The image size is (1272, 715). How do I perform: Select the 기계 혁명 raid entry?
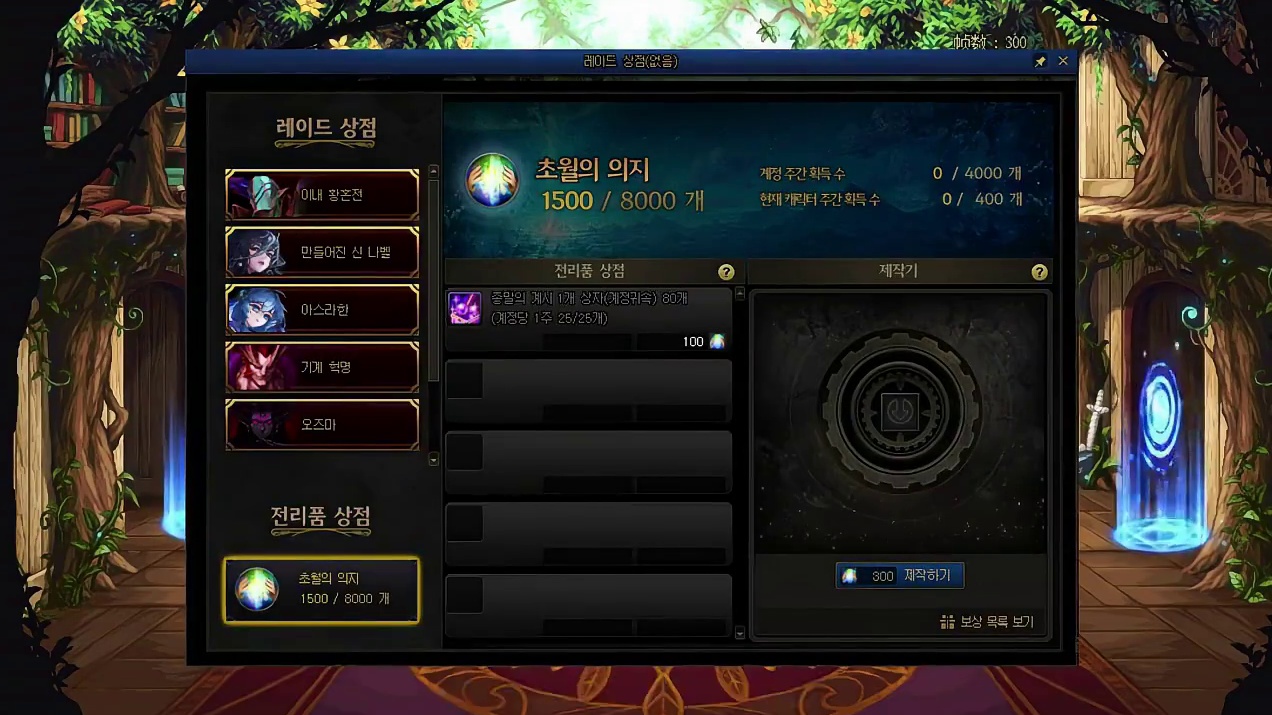(322, 367)
